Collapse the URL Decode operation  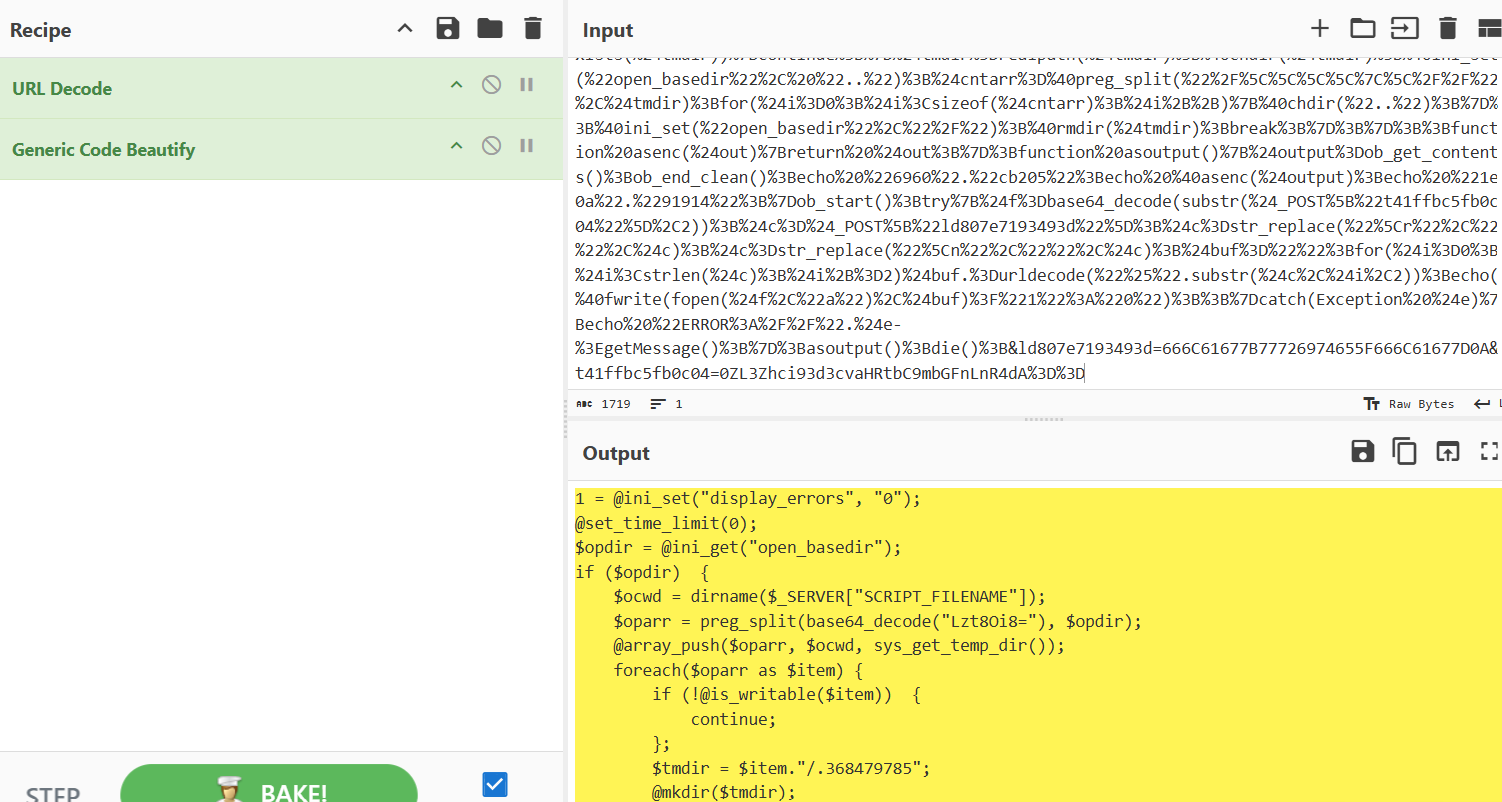coord(456,85)
